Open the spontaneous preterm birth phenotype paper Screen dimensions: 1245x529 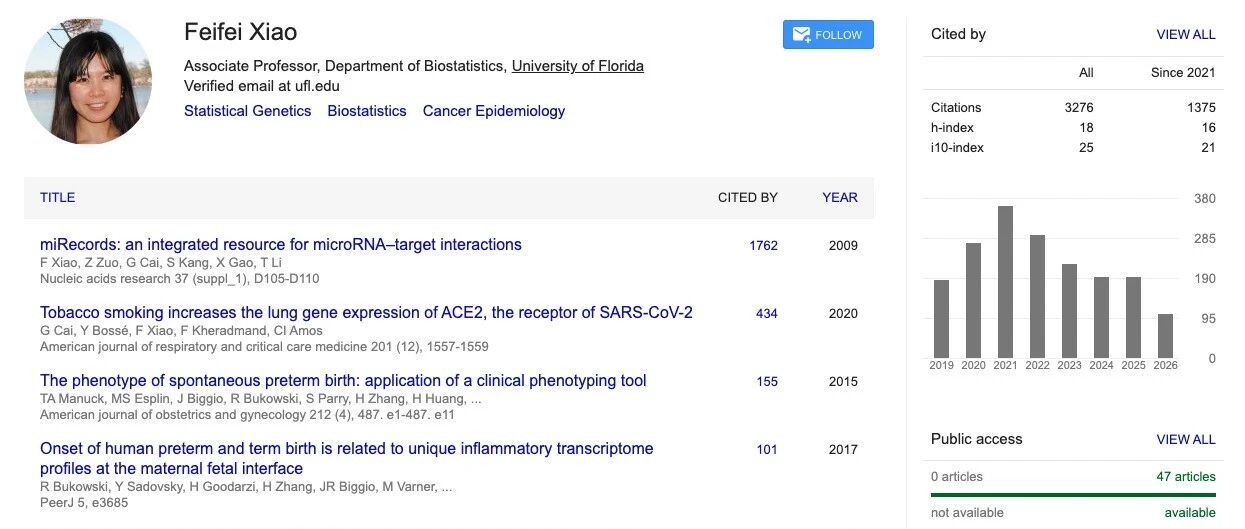343,381
